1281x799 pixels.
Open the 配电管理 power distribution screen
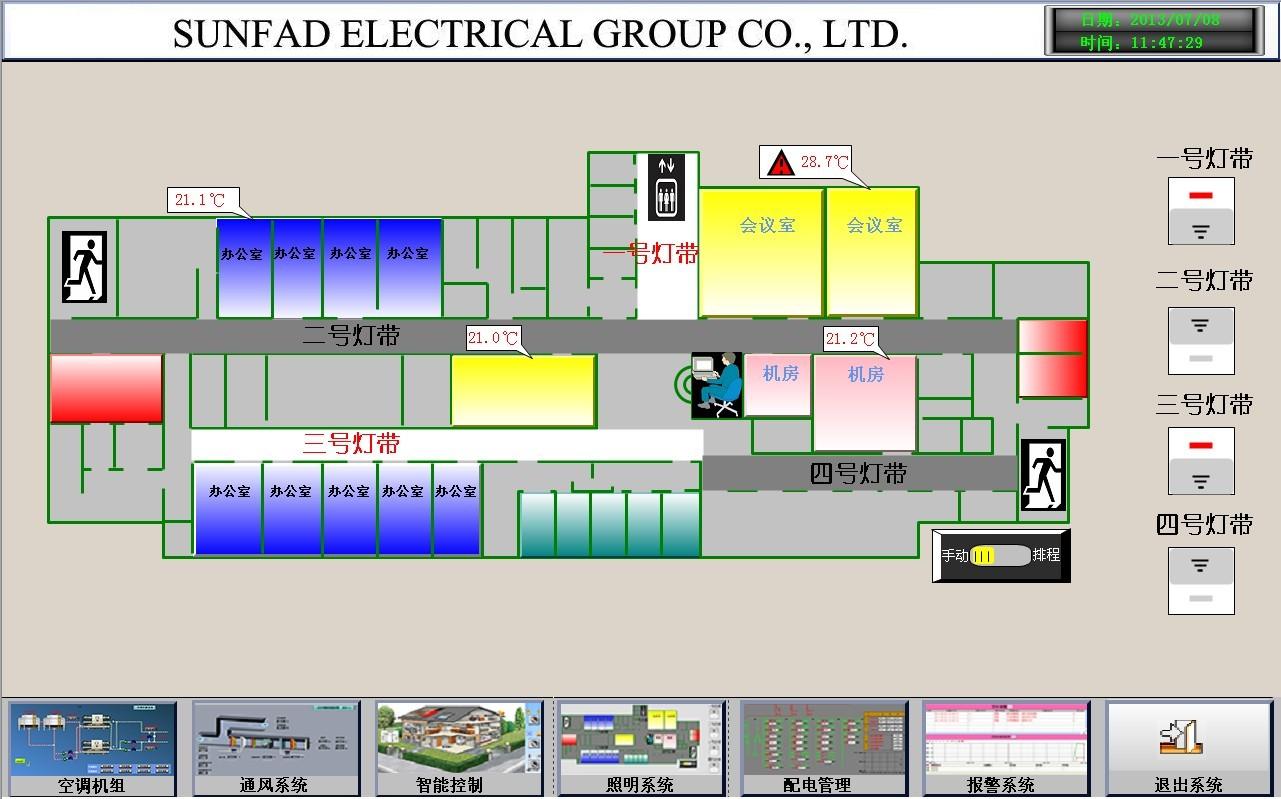click(823, 749)
